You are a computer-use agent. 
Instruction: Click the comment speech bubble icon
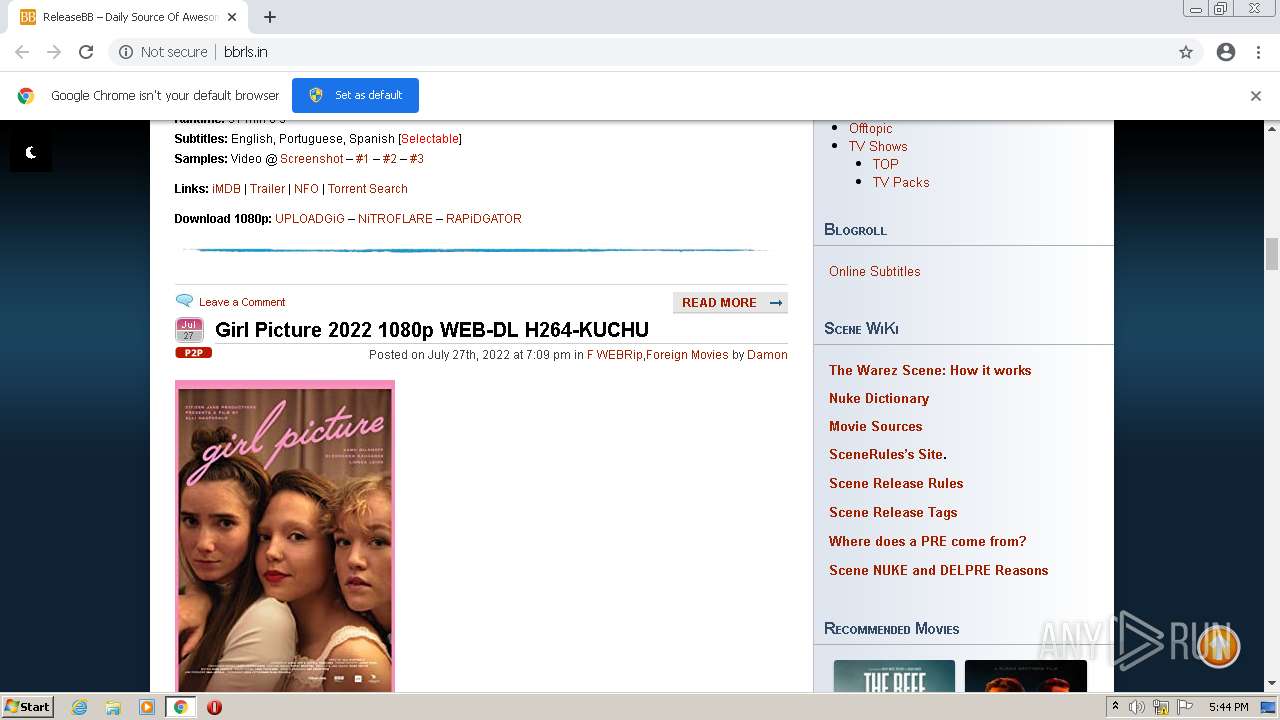[x=184, y=301]
